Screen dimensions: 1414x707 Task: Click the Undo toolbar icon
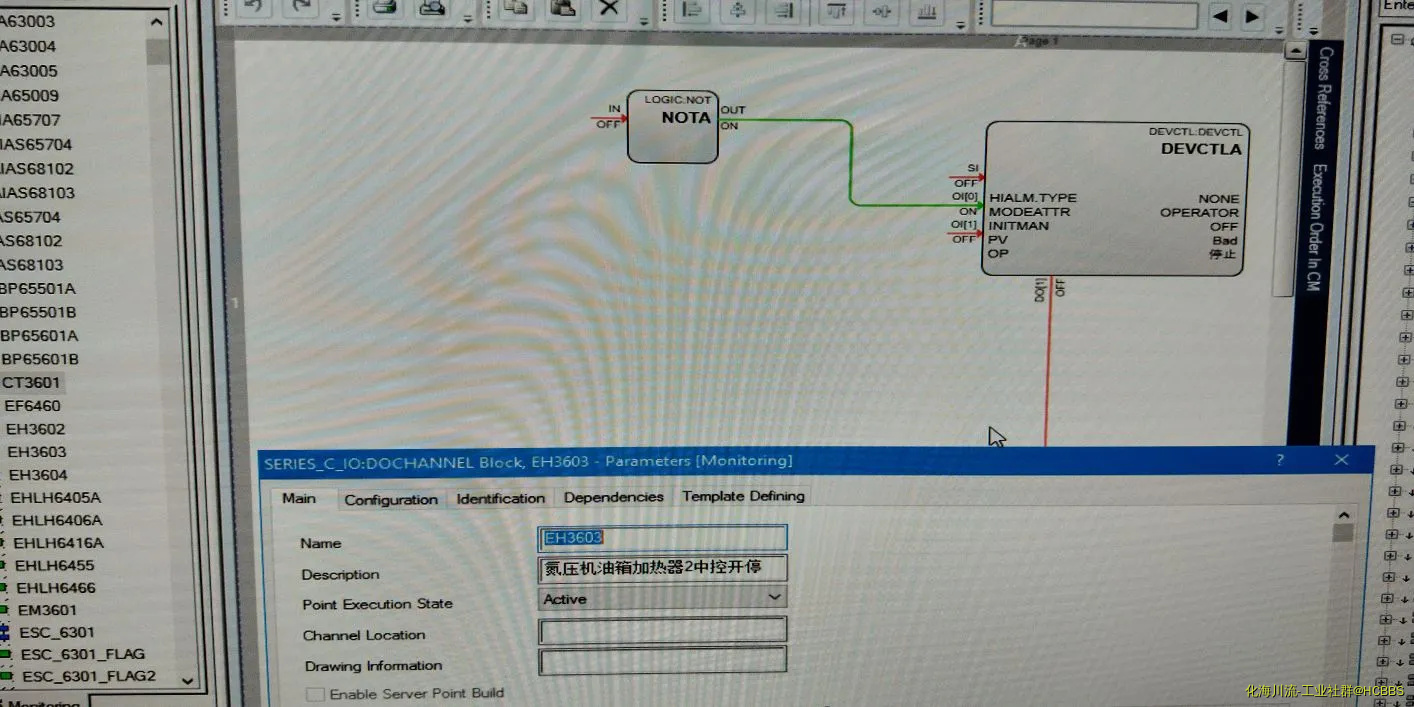(x=253, y=8)
